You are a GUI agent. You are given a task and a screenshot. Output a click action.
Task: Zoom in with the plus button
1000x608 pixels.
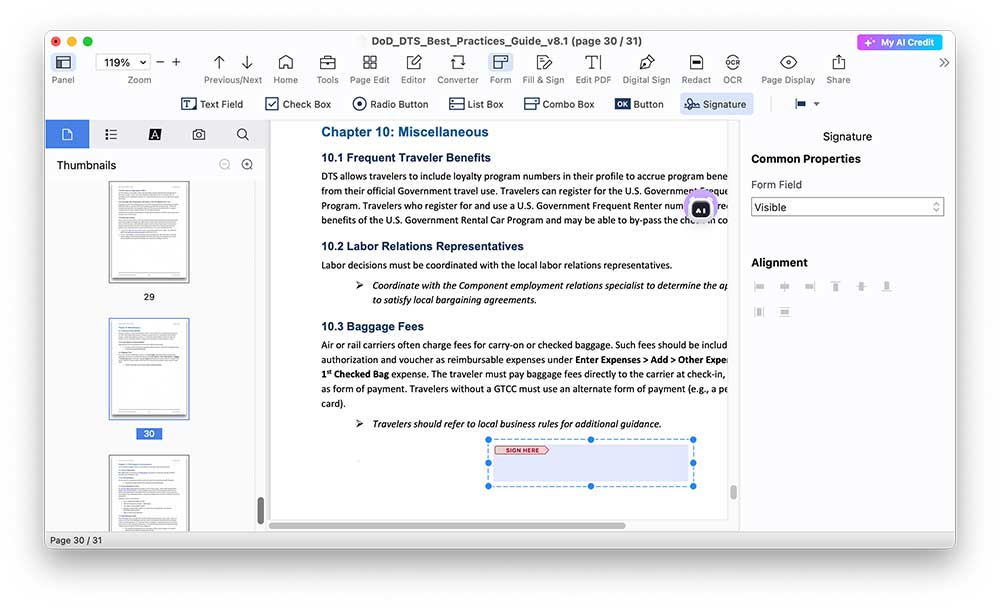pyautogui.click(x=176, y=62)
